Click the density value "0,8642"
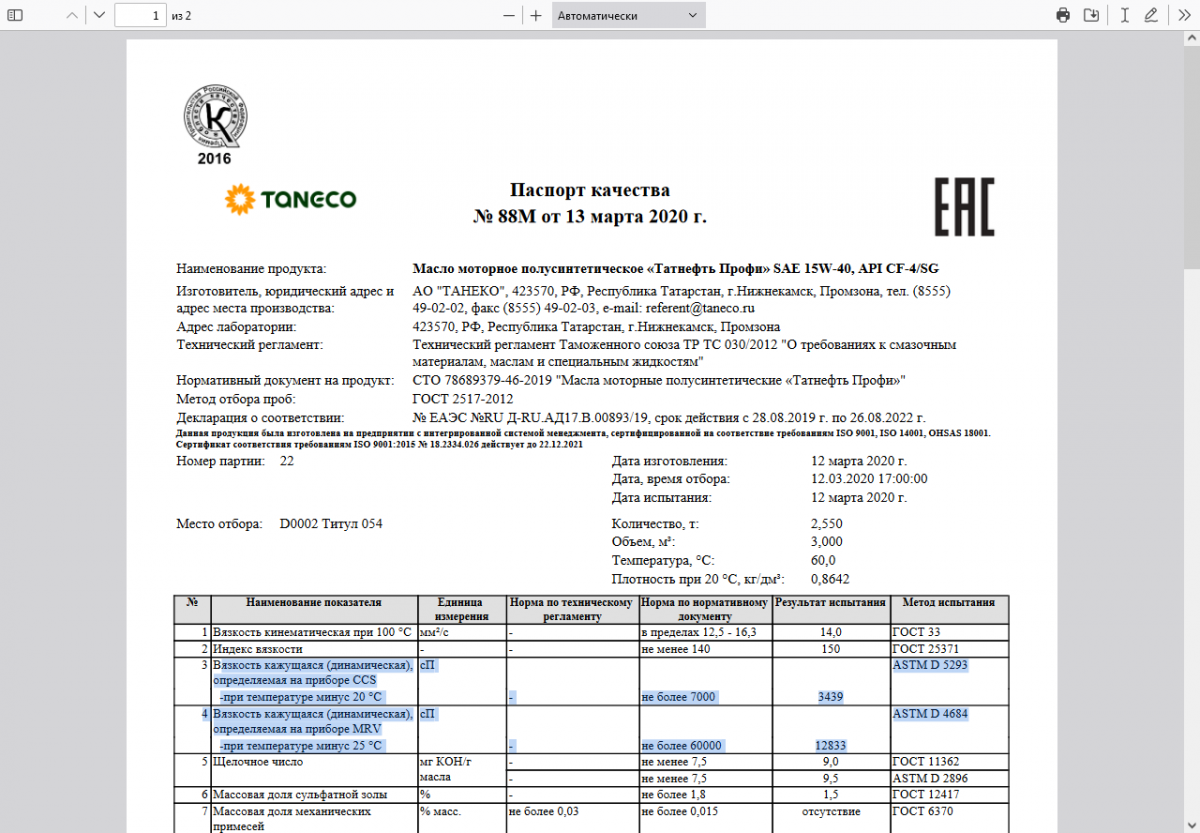Viewport: 1200px width, 833px height. [x=831, y=578]
